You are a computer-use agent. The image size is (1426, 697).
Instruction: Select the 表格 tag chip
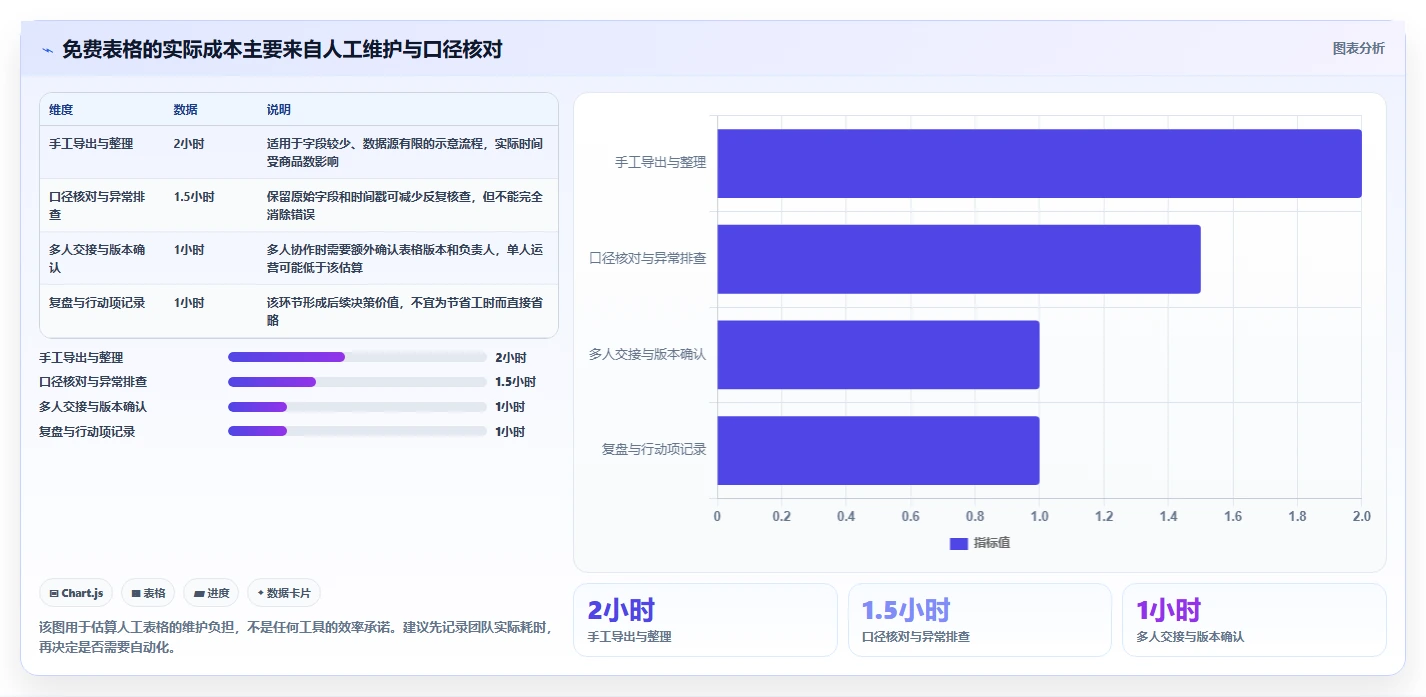[x=148, y=593]
